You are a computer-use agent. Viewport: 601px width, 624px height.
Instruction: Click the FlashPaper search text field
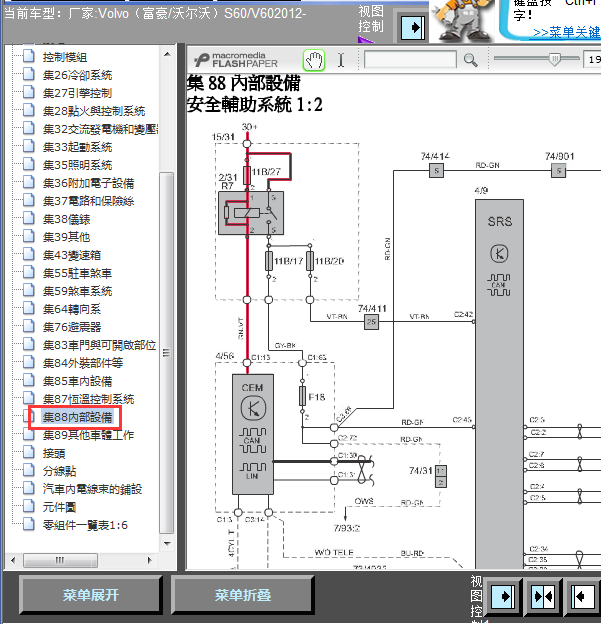click(x=410, y=60)
